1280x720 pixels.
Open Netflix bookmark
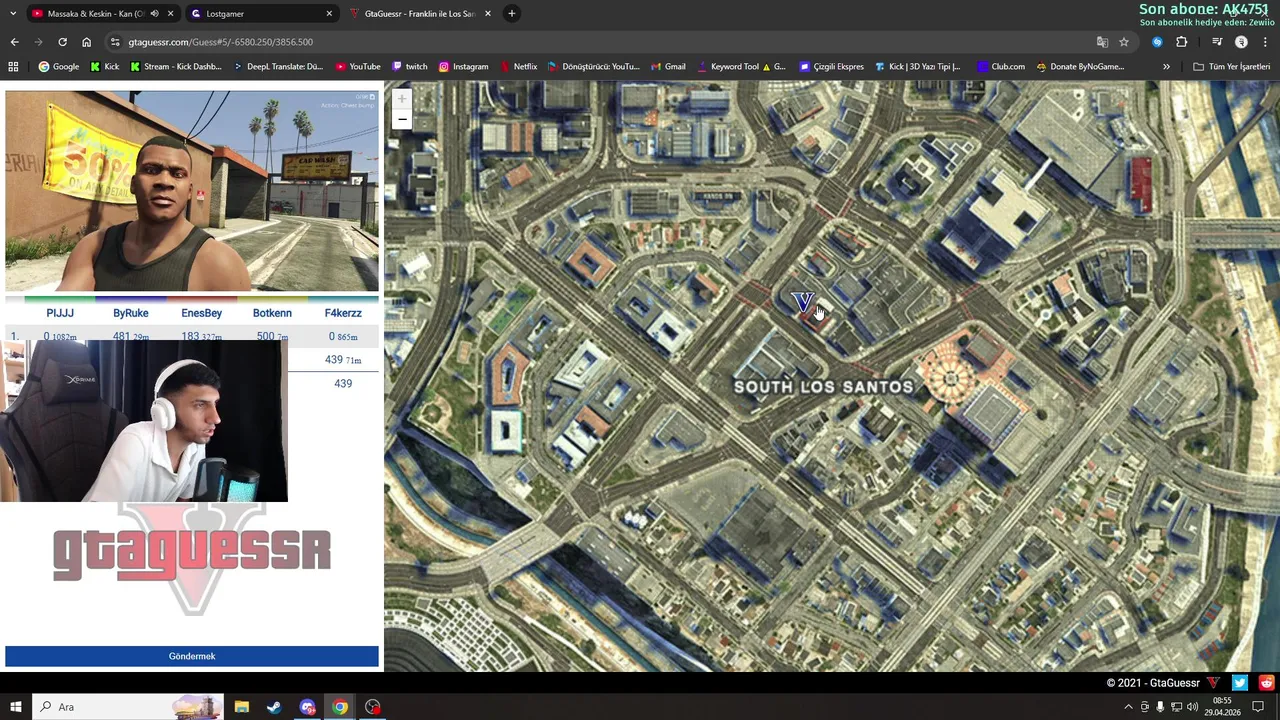point(518,67)
